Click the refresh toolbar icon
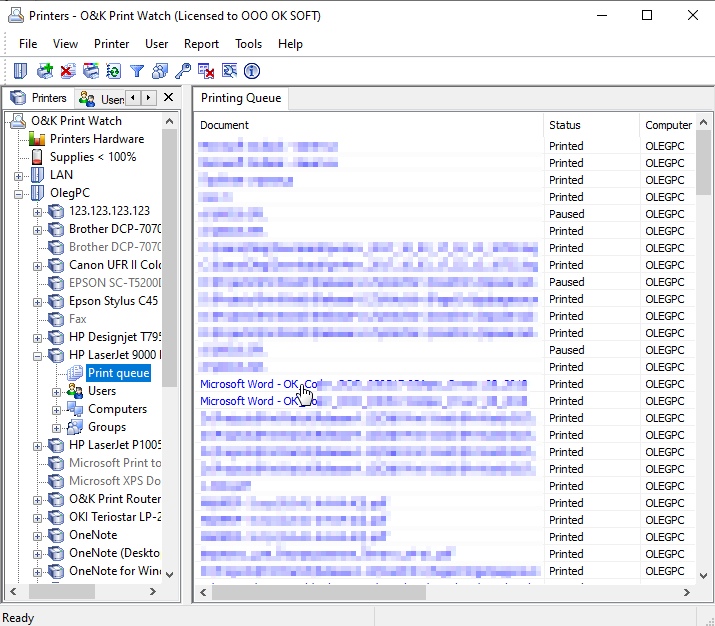The width and height of the screenshot is (715, 626). pos(114,71)
